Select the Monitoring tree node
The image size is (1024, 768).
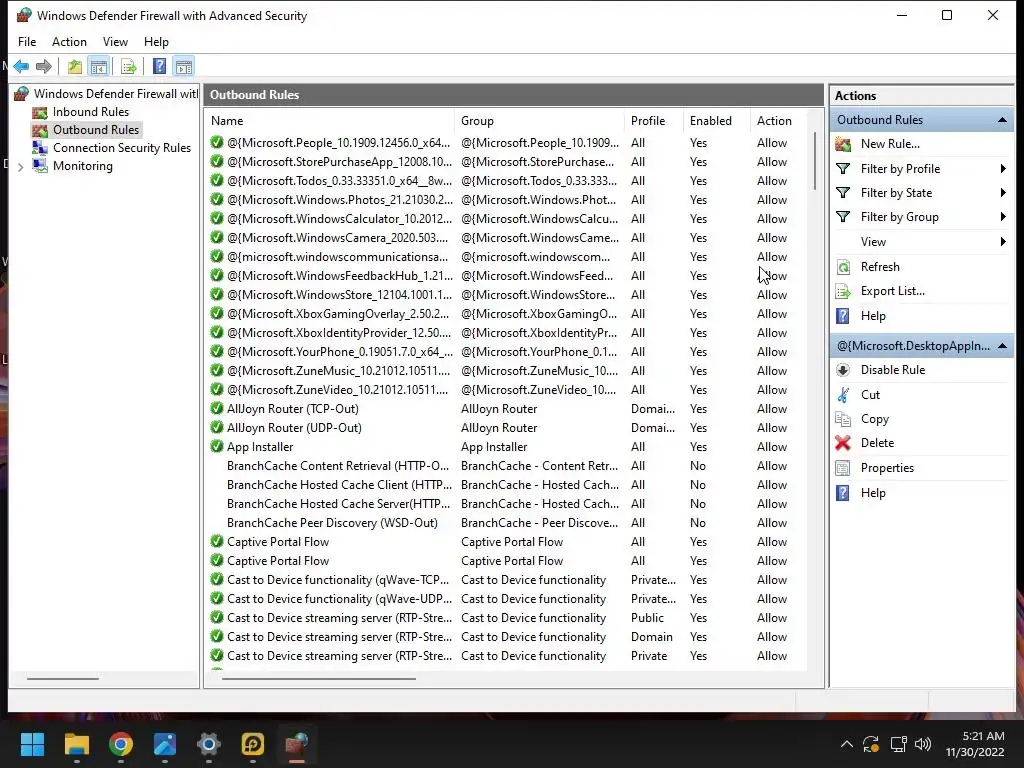point(82,166)
